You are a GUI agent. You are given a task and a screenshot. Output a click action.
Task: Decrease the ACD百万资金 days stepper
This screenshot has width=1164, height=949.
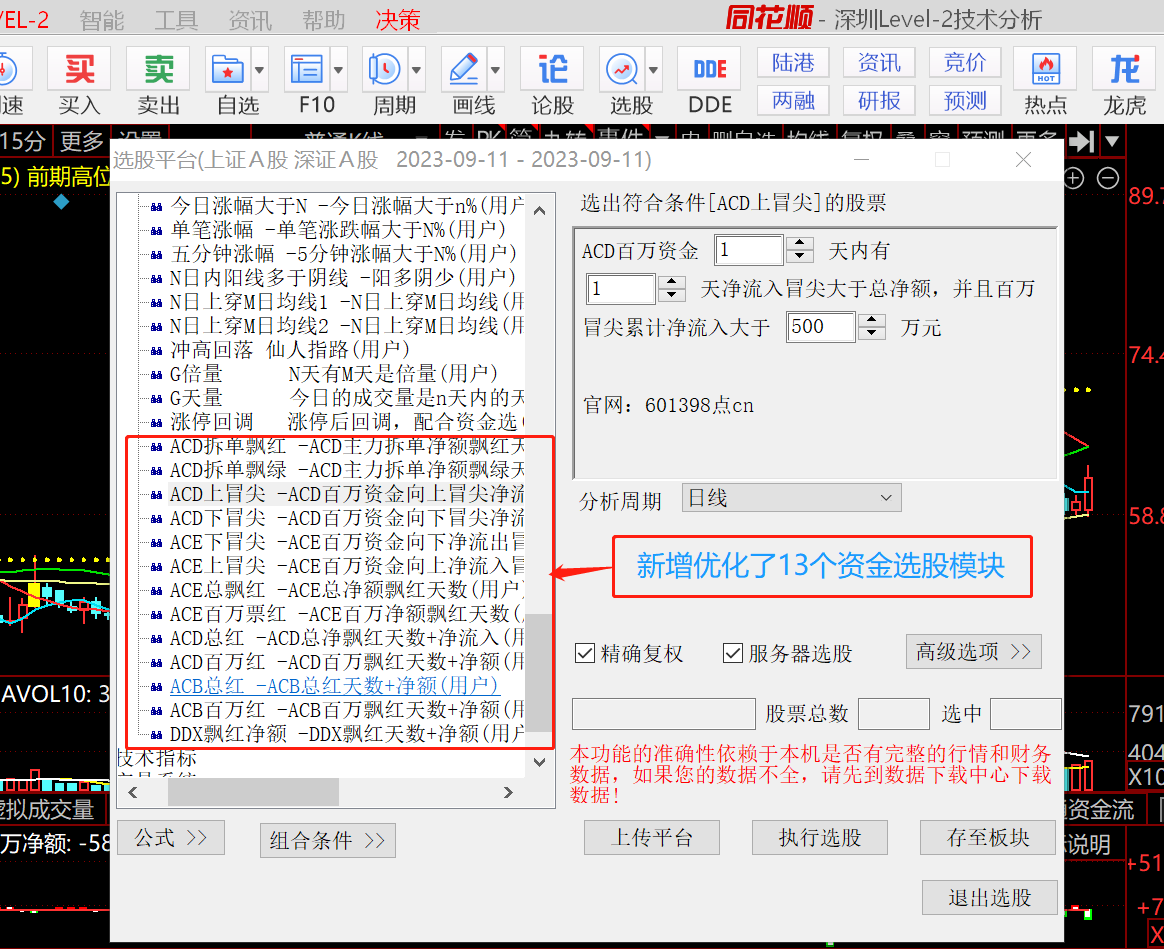(800, 257)
